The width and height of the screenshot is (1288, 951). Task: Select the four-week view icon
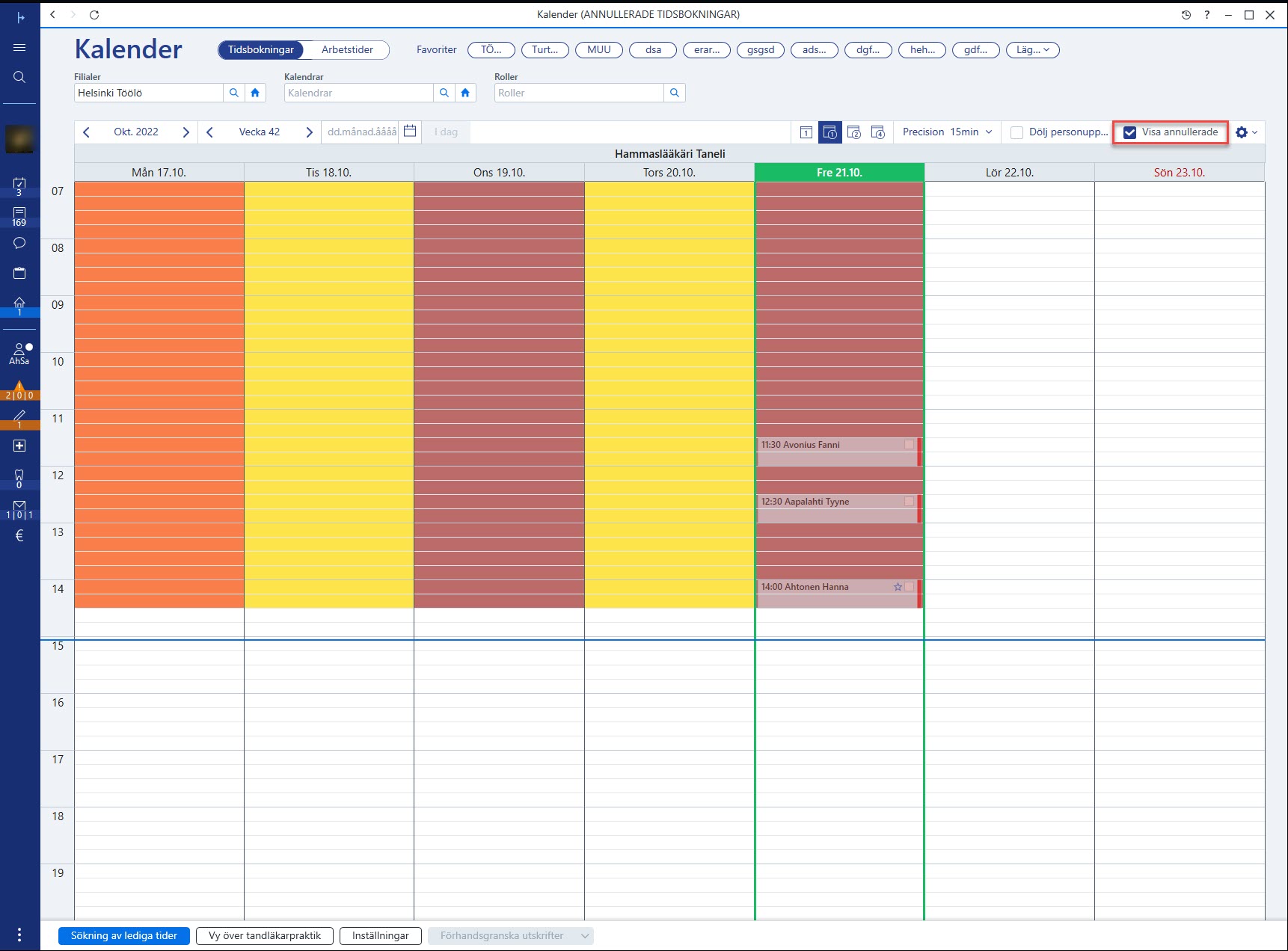(x=878, y=132)
